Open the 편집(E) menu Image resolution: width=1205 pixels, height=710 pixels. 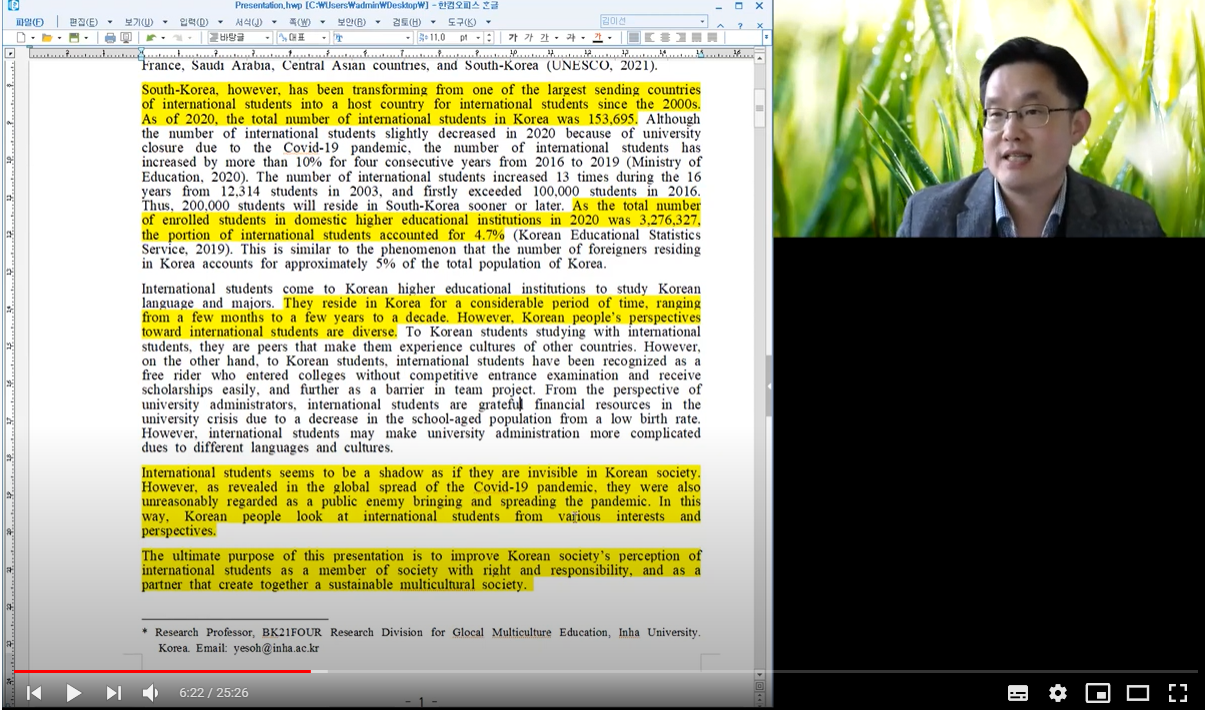(83, 22)
